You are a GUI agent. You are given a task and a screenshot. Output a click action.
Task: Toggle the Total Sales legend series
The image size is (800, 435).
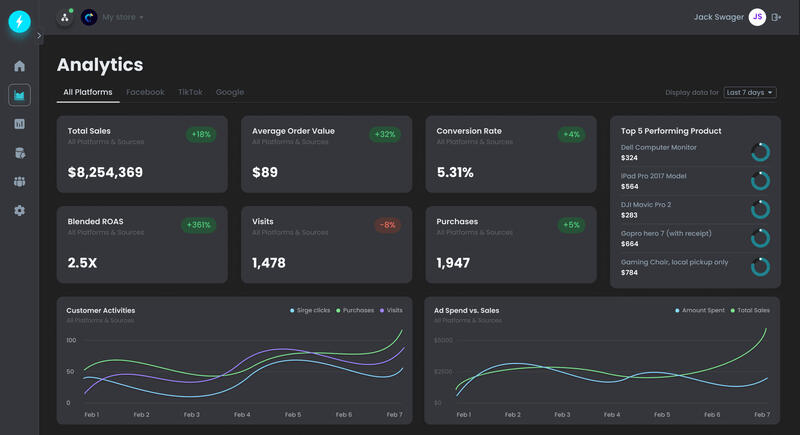click(x=750, y=311)
